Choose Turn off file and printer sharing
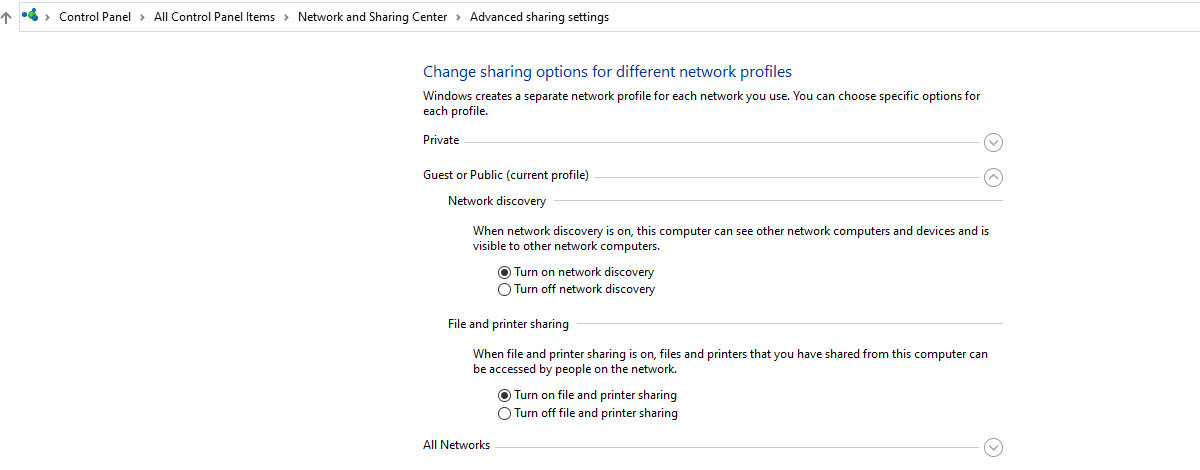This screenshot has height=470, width=1200. (504, 413)
